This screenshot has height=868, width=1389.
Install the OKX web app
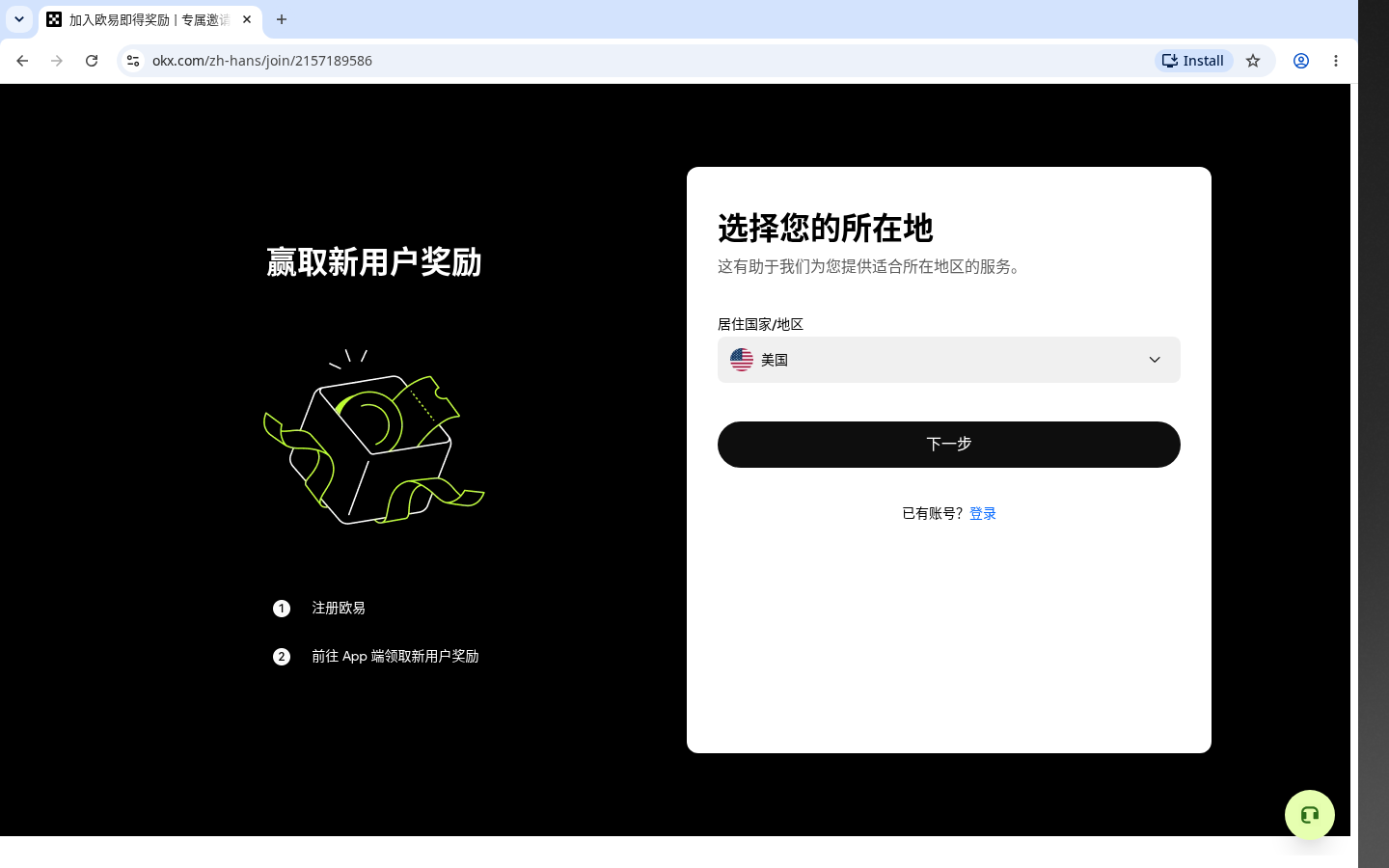pyautogui.click(x=1193, y=61)
